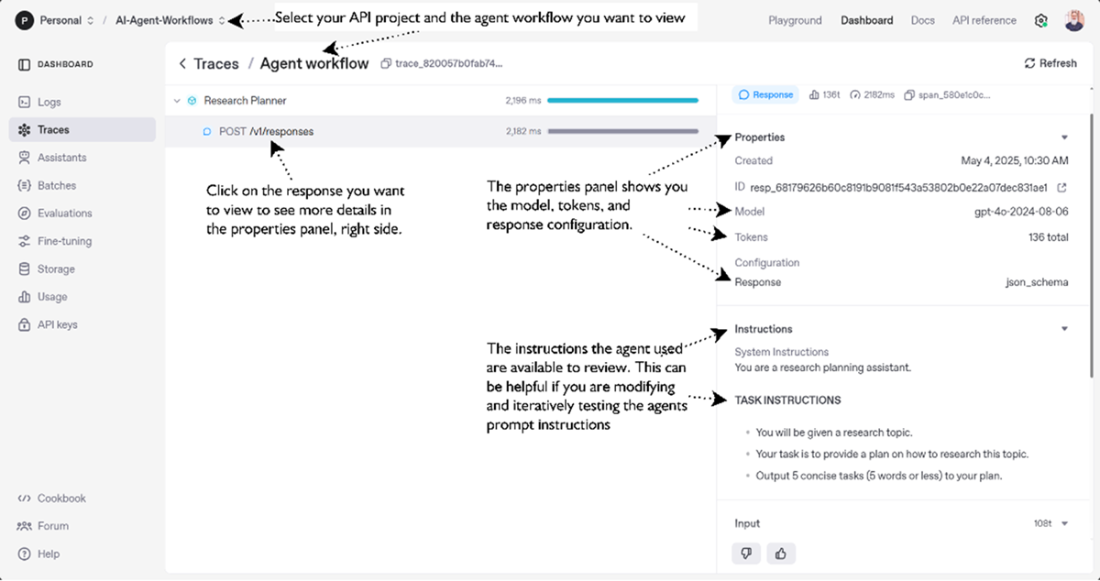Copy the trace ID next to Agent workflow

coord(386,64)
